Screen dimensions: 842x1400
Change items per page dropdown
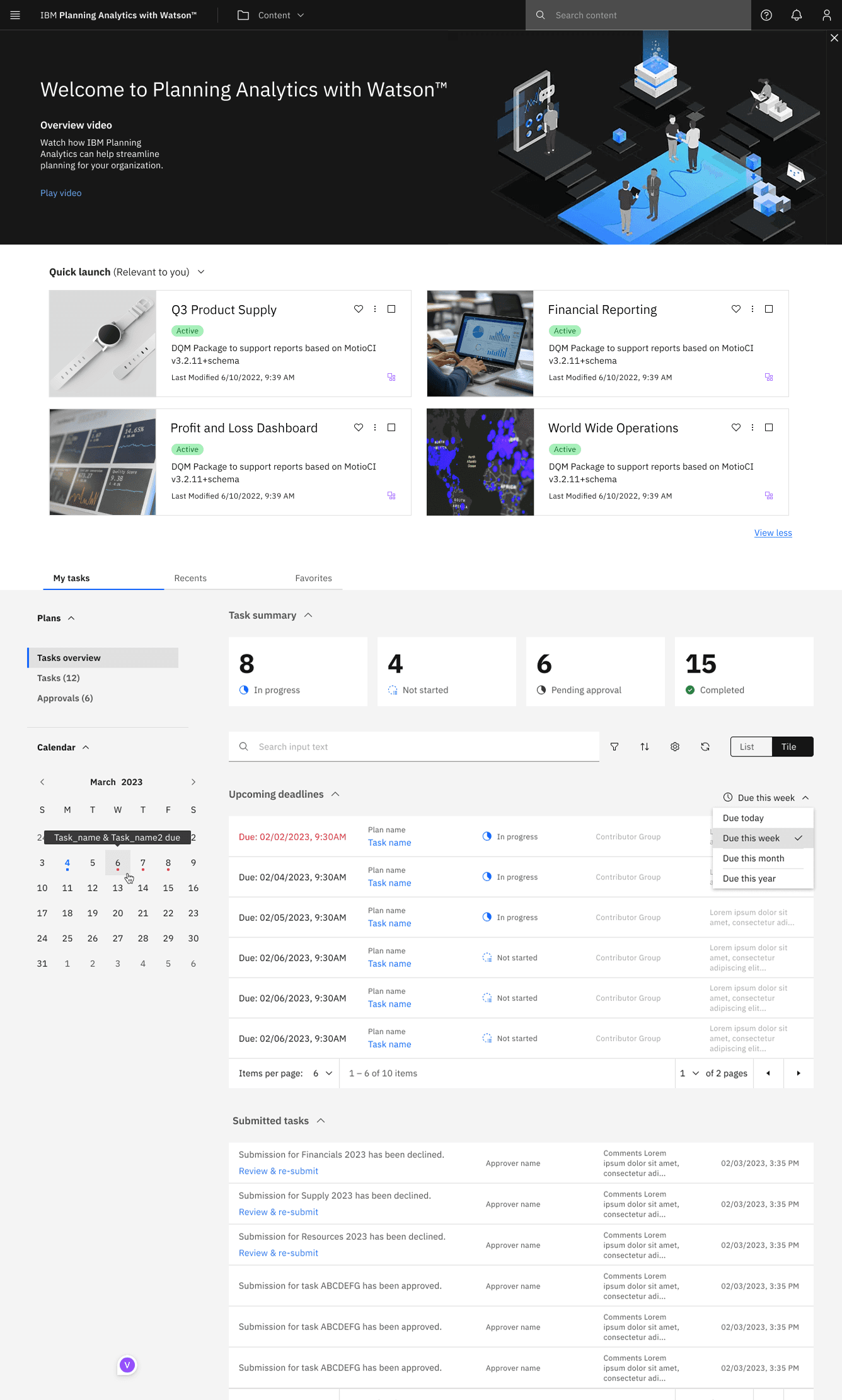323,1073
